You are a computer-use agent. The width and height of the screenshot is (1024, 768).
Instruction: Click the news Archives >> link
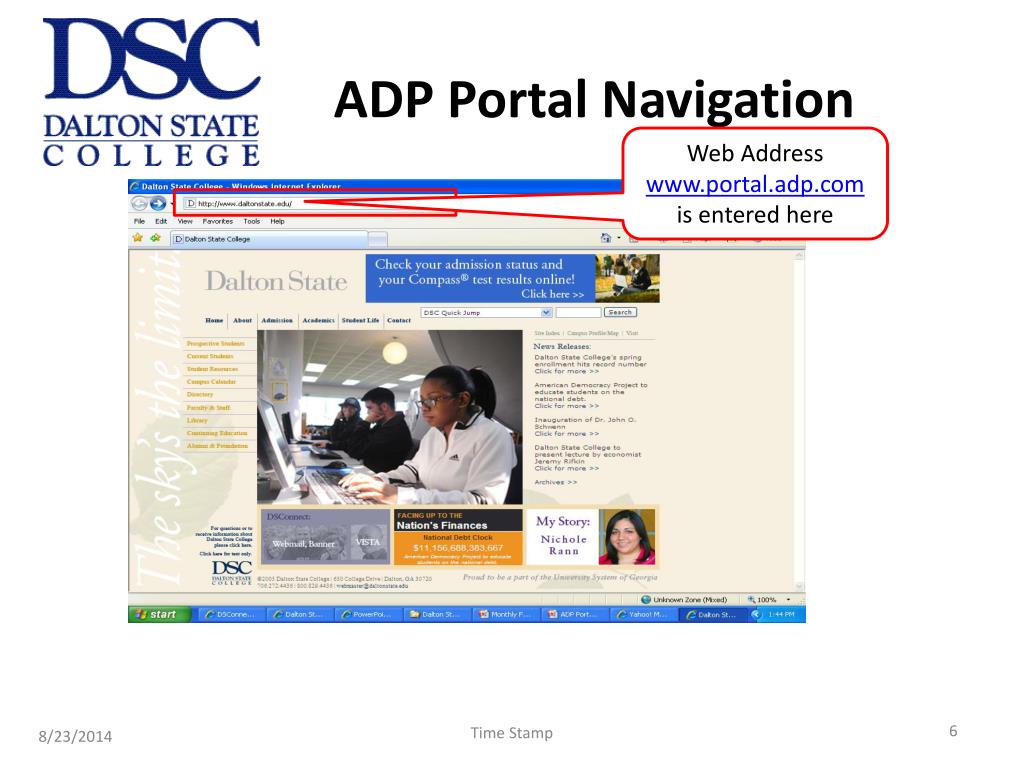point(556,483)
